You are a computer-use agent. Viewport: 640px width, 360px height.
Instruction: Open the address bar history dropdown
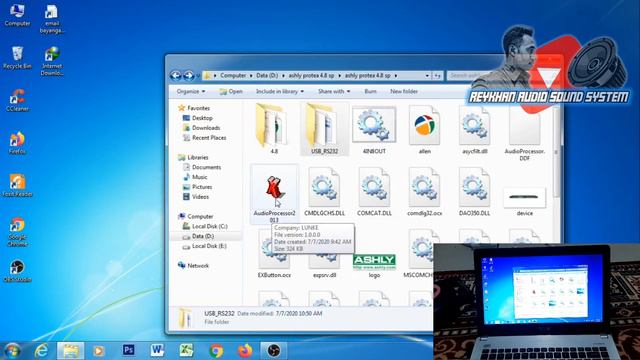427,76
